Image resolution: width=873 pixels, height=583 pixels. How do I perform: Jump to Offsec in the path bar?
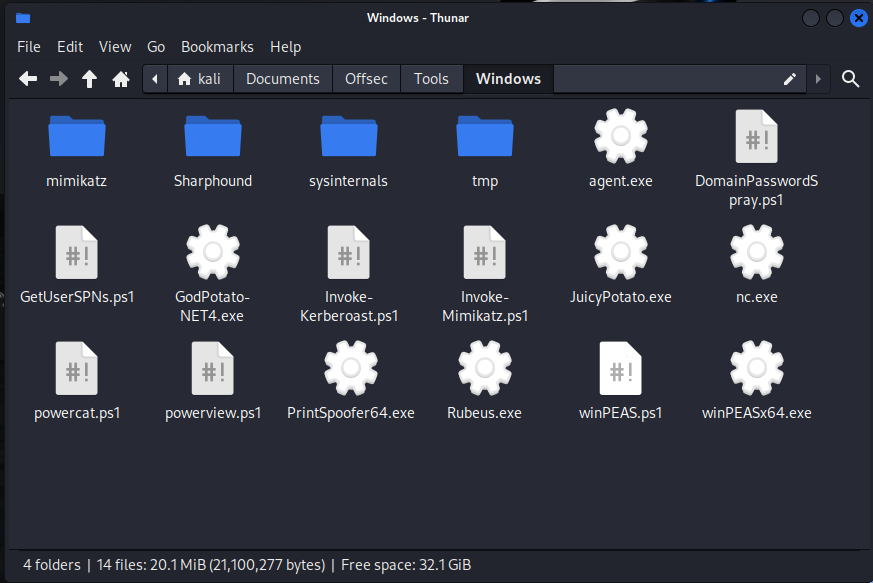(366, 79)
